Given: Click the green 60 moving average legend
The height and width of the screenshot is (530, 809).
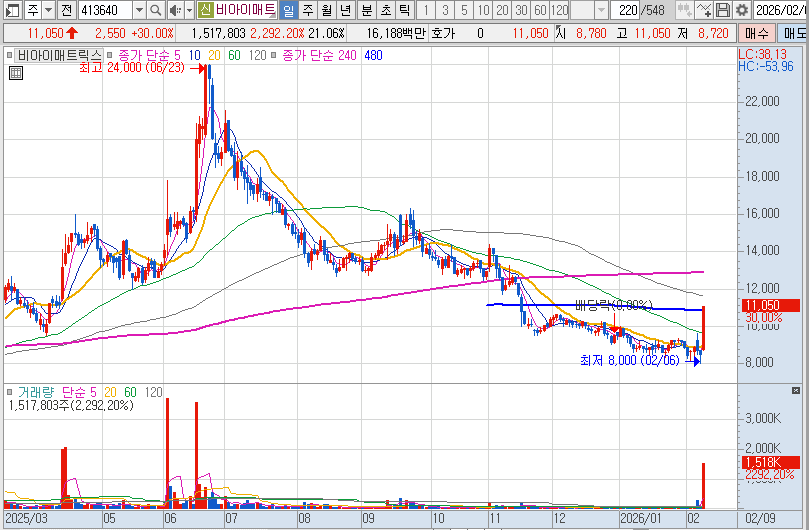Looking at the screenshot, I should [234, 55].
